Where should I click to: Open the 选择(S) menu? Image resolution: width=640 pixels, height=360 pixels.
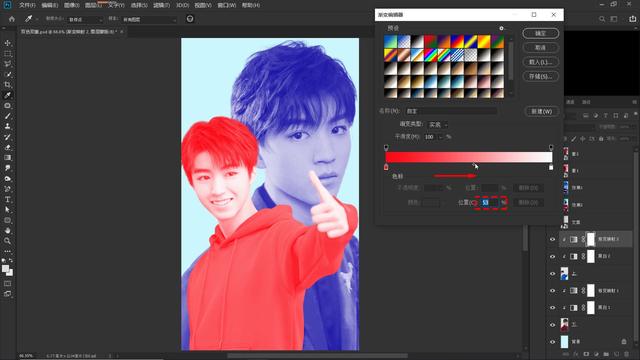pos(139,5)
